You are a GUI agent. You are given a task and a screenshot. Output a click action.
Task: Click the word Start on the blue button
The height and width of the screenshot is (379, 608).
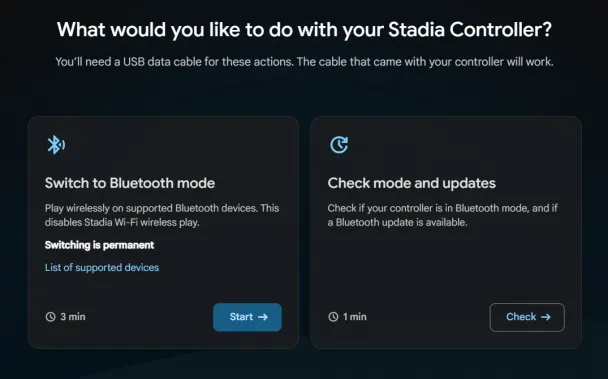click(x=241, y=317)
